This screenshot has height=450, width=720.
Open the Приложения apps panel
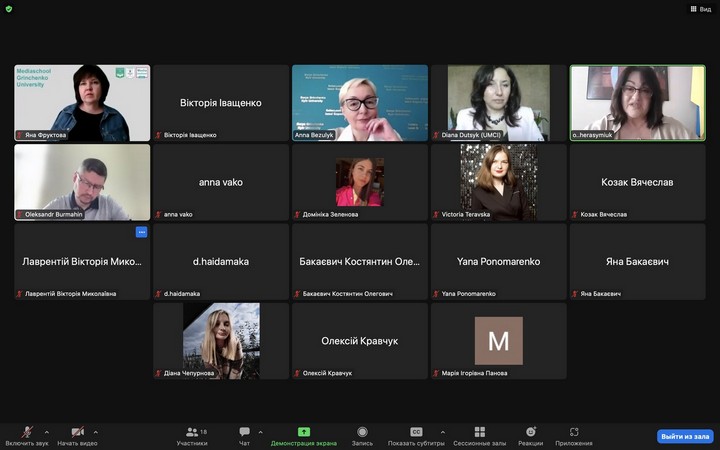(574, 435)
